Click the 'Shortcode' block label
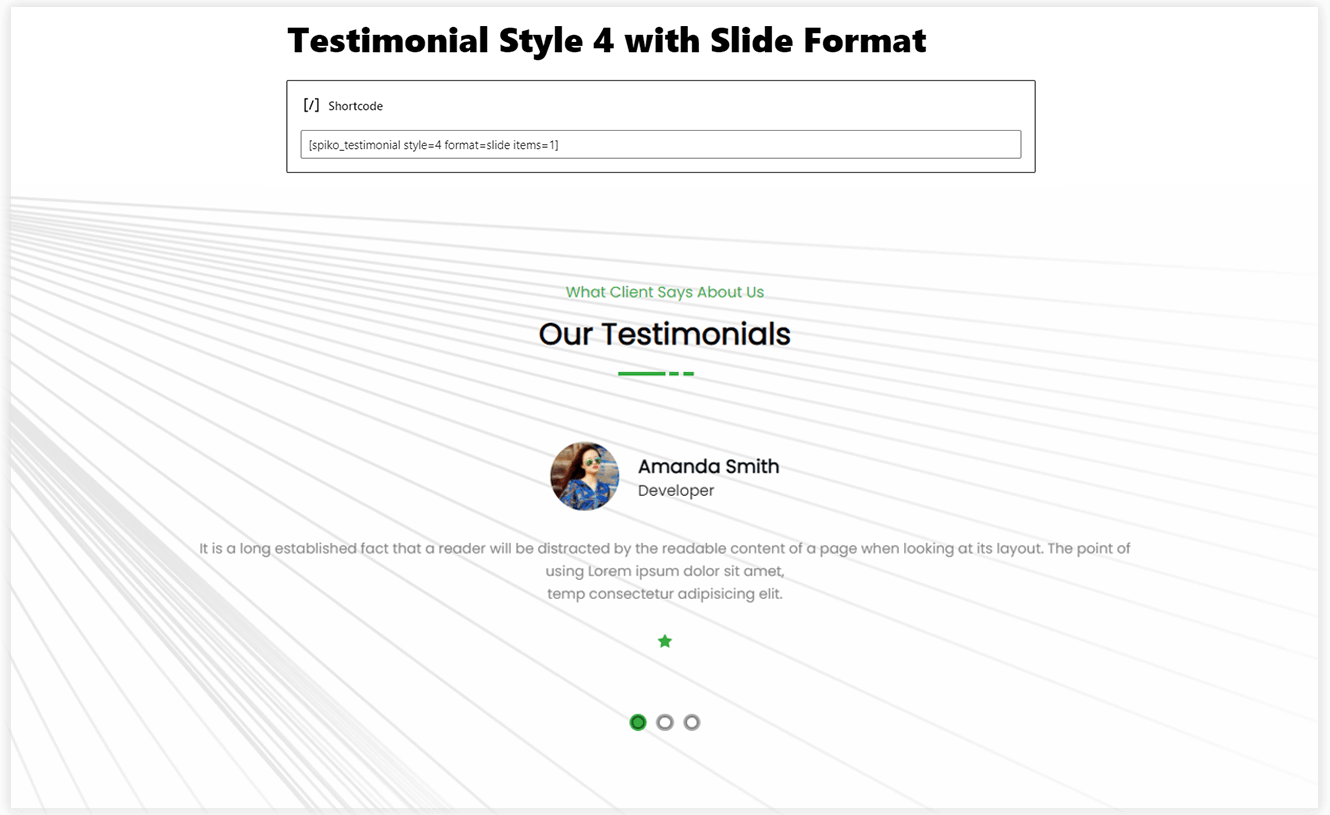The image size is (1330, 815). [x=355, y=106]
